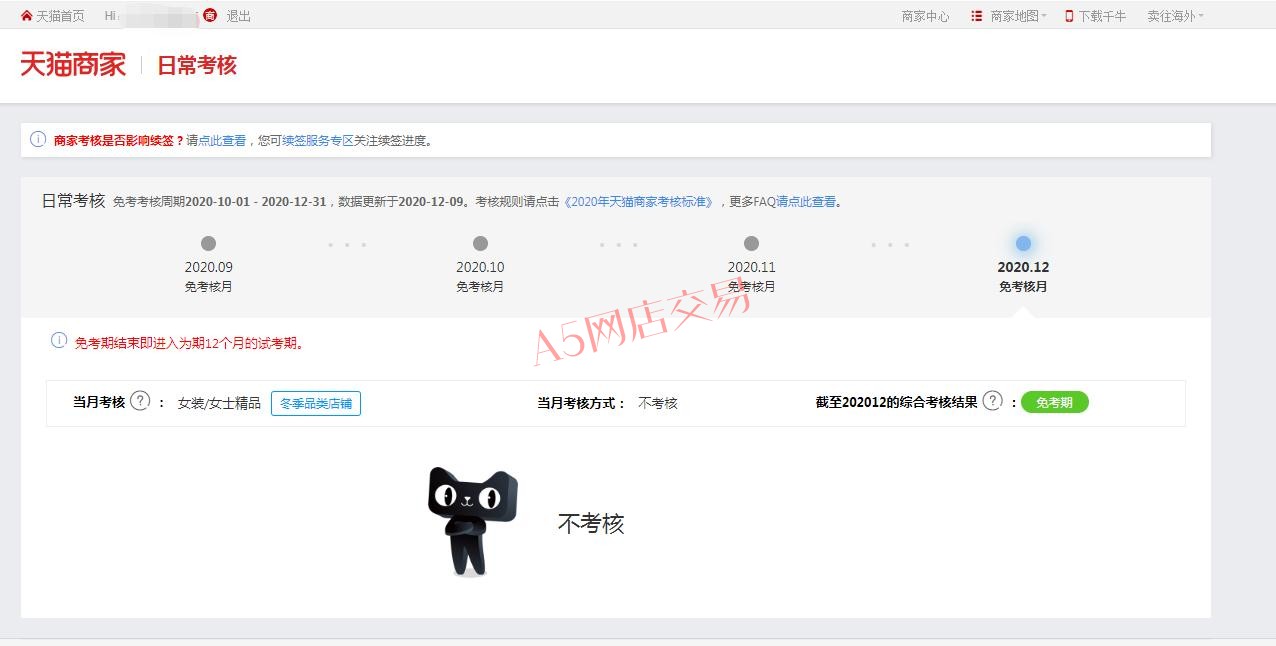Click the red phone icon beside 下载千牛
This screenshot has height=646, width=1276.
(1069, 16)
